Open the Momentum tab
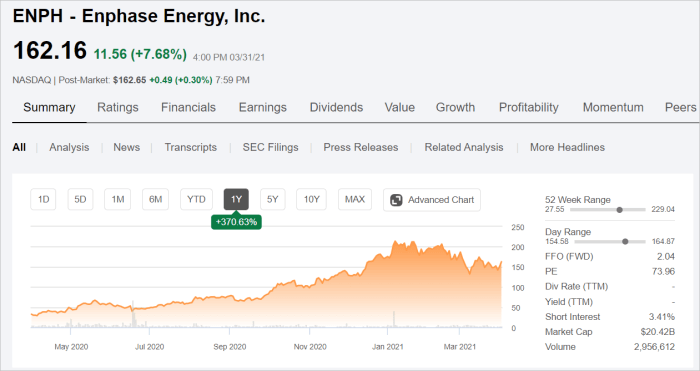The image size is (700, 371). [613, 108]
